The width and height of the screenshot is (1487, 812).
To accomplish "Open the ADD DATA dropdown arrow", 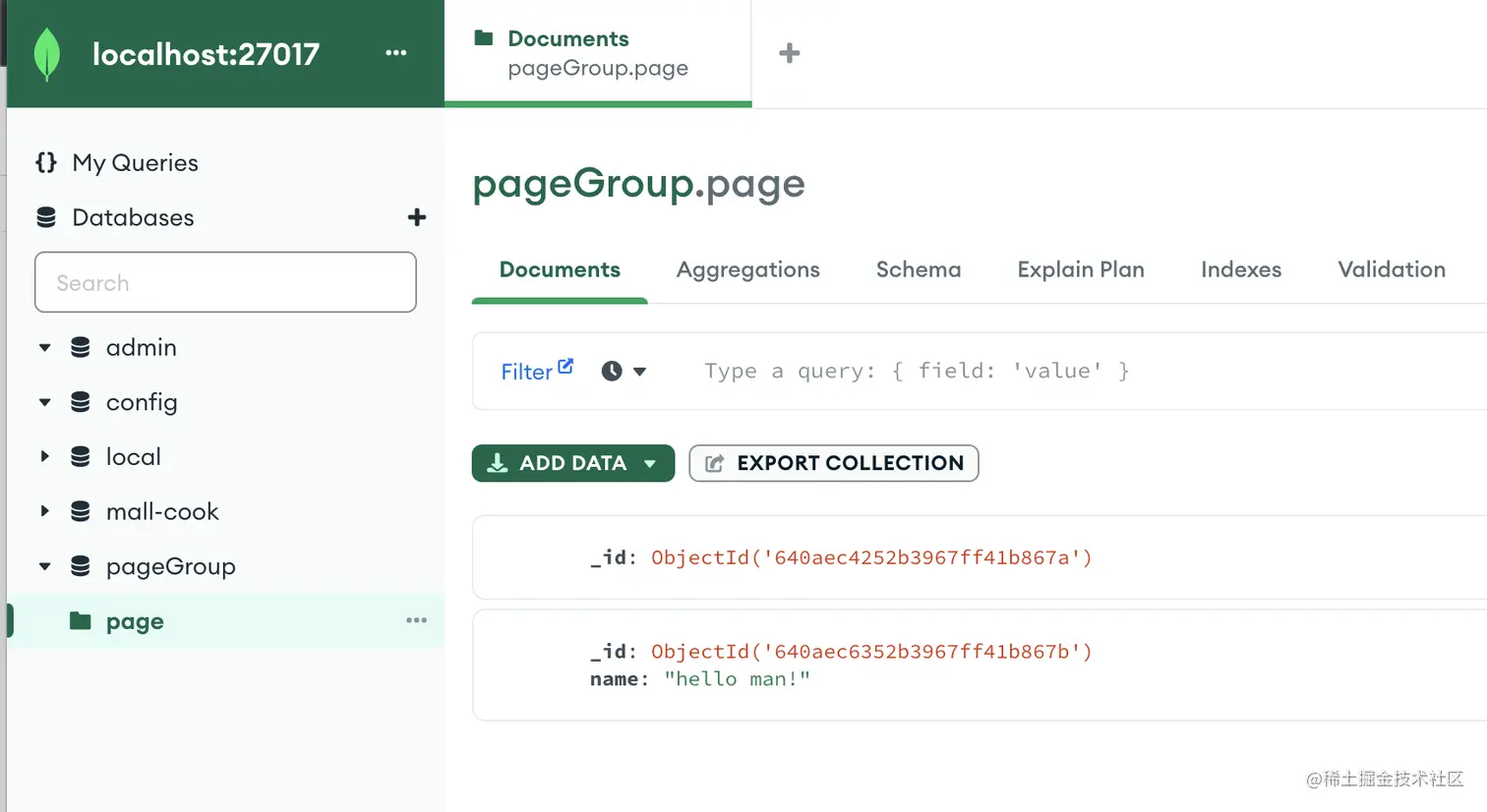I will [650, 463].
